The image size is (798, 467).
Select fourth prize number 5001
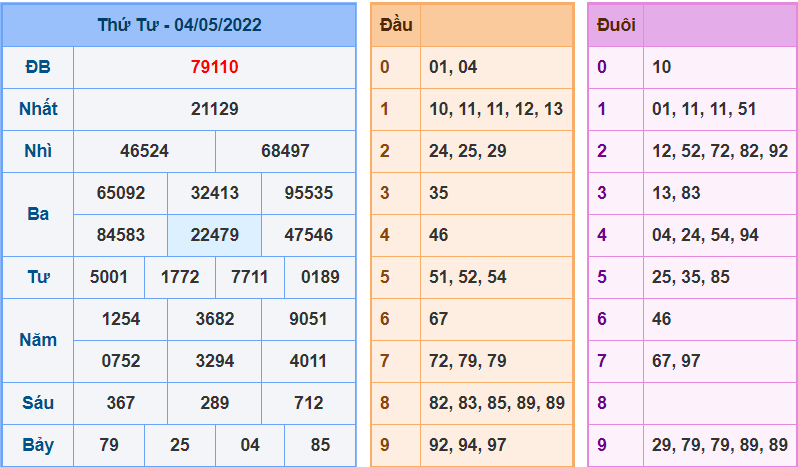[x=108, y=277]
